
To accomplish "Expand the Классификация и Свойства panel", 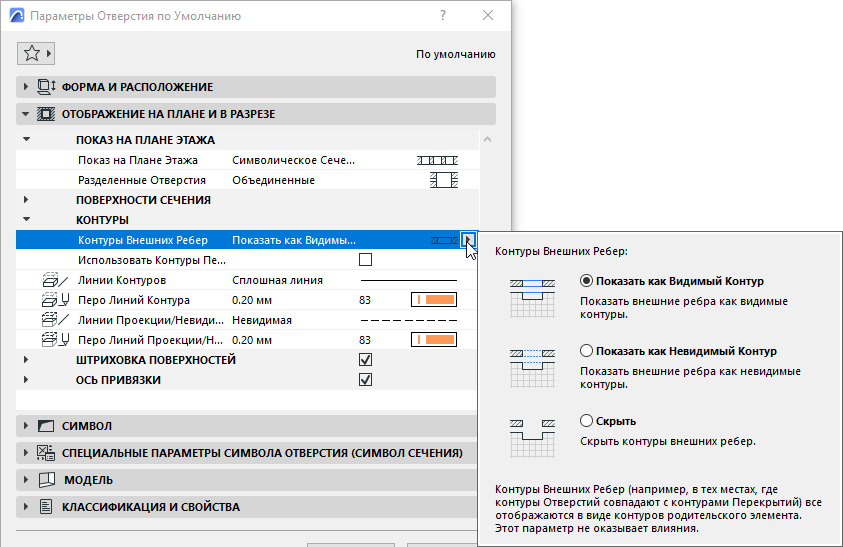I will tap(25, 507).
